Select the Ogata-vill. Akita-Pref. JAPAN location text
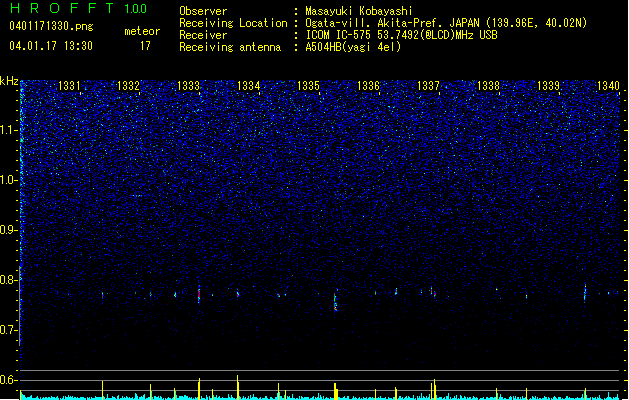The height and width of the screenshot is (400, 629). point(446,23)
